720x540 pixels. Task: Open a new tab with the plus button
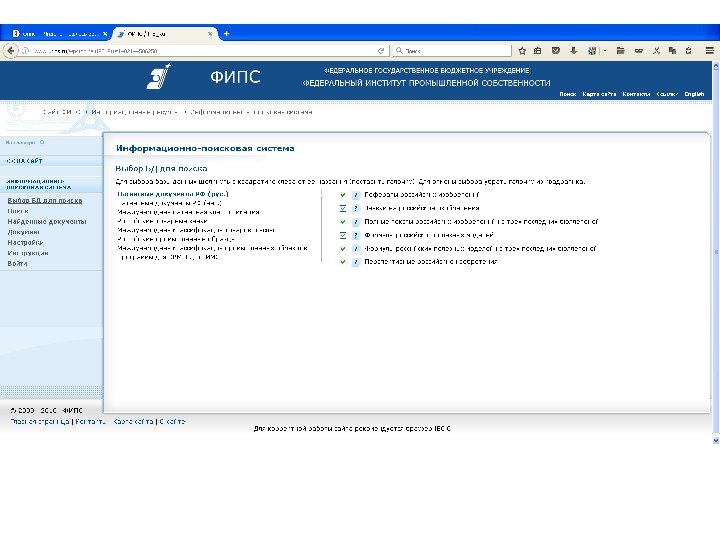click(x=226, y=34)
